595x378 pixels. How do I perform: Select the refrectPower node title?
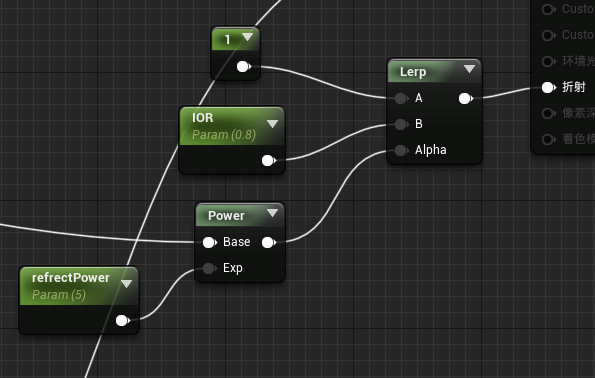click(71, 278)
